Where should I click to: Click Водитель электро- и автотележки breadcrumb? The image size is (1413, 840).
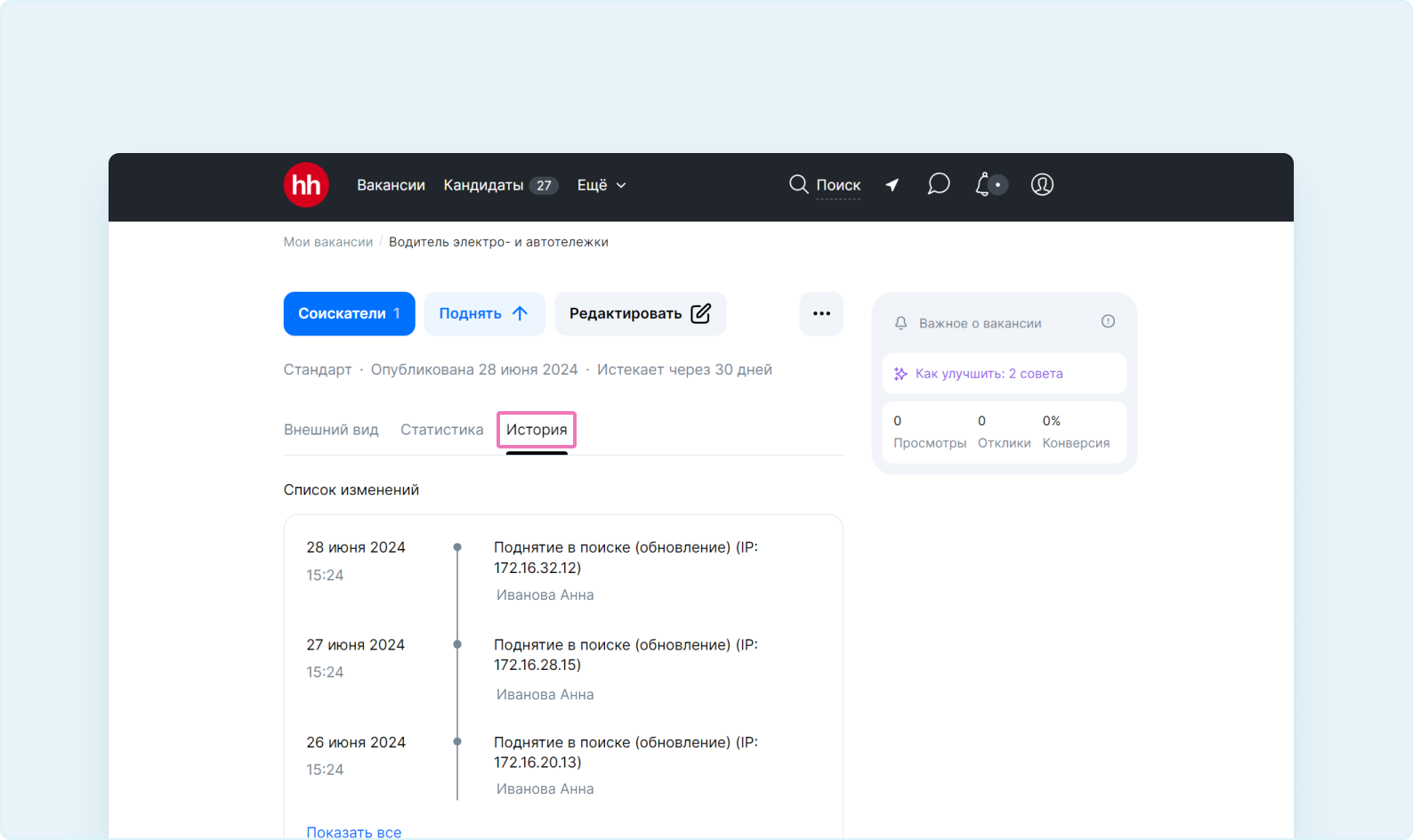498,242
